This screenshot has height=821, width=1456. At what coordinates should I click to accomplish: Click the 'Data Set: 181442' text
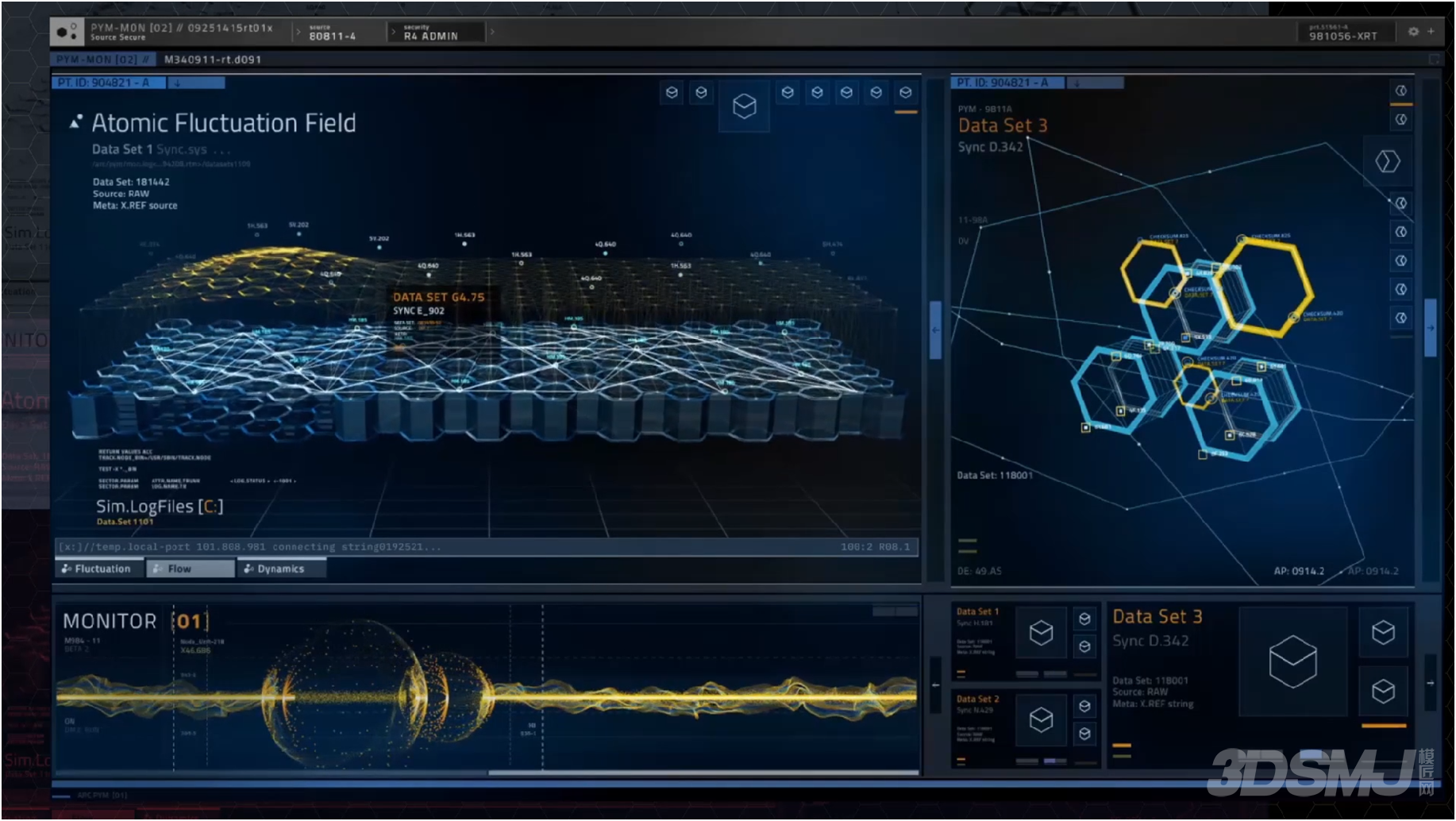click(131, 182)
